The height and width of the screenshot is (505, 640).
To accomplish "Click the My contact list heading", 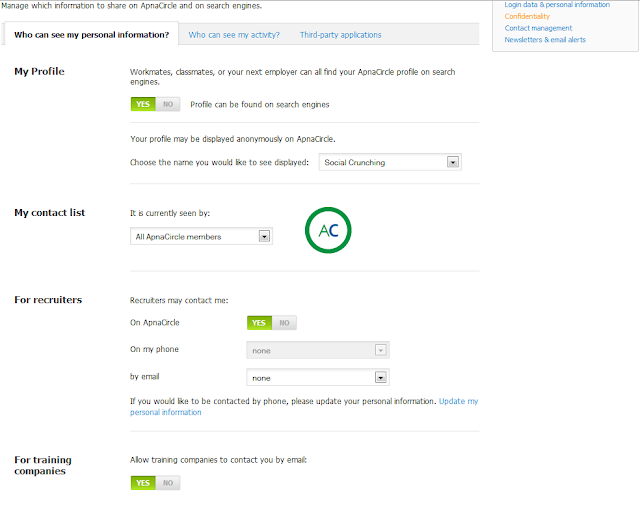I will point(49,213).
